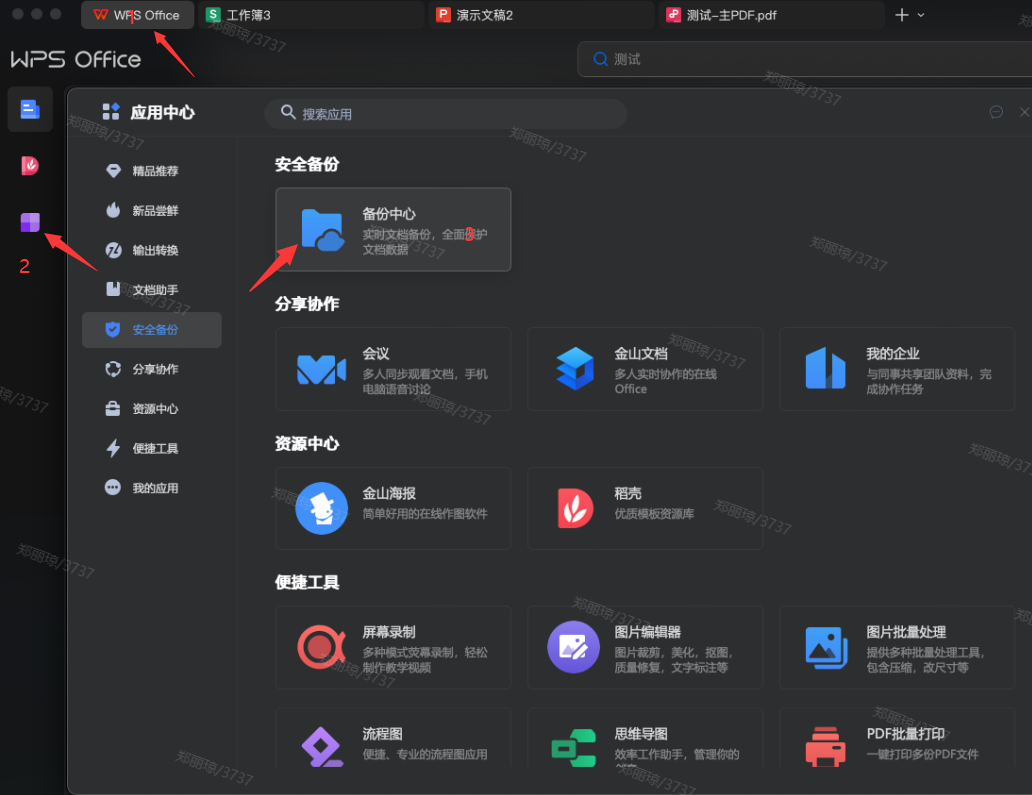
Task: Click the 安全备份 section heading
Action: pyautogui.click(x=307, y=165)
